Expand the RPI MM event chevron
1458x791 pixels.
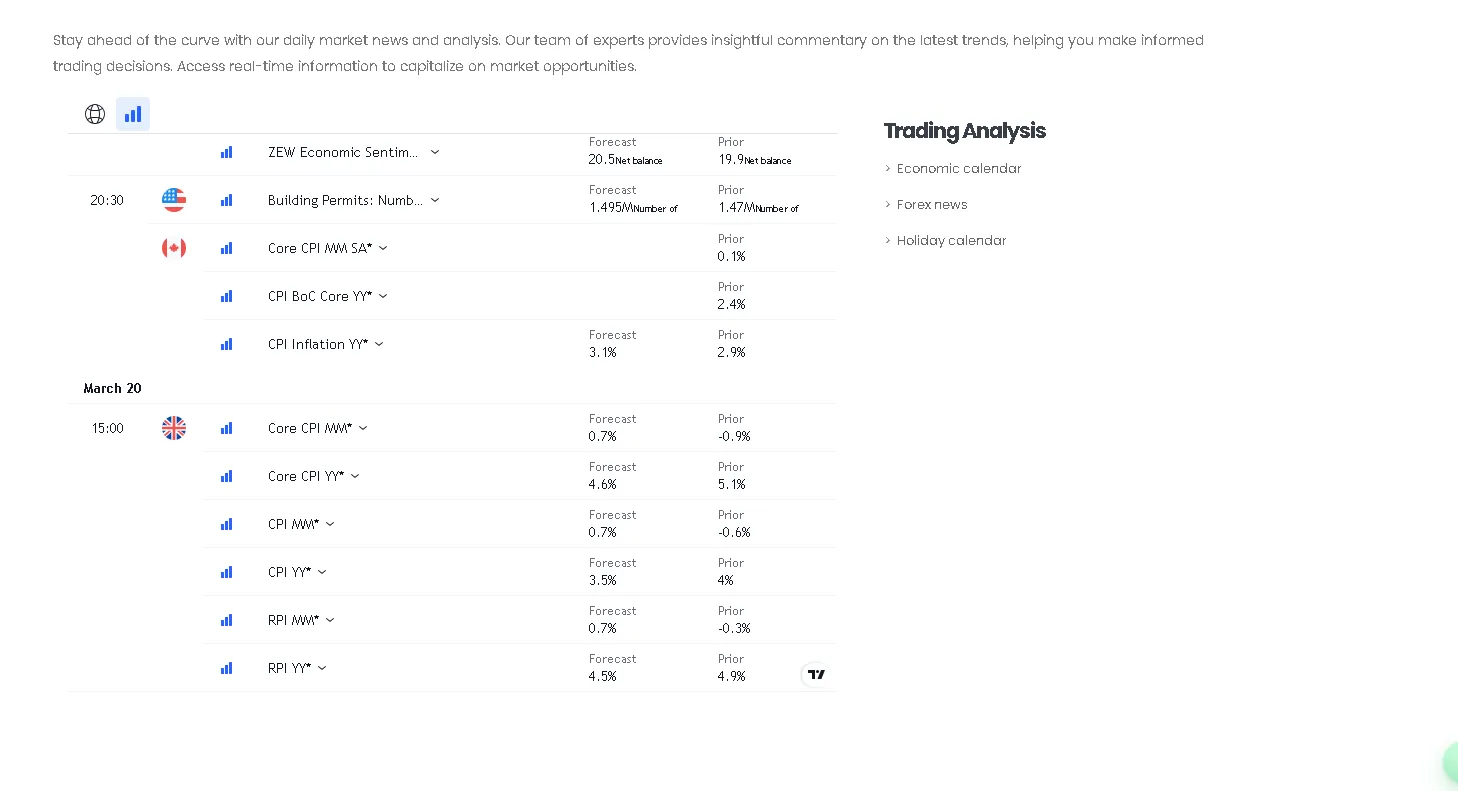click(330, 620)
